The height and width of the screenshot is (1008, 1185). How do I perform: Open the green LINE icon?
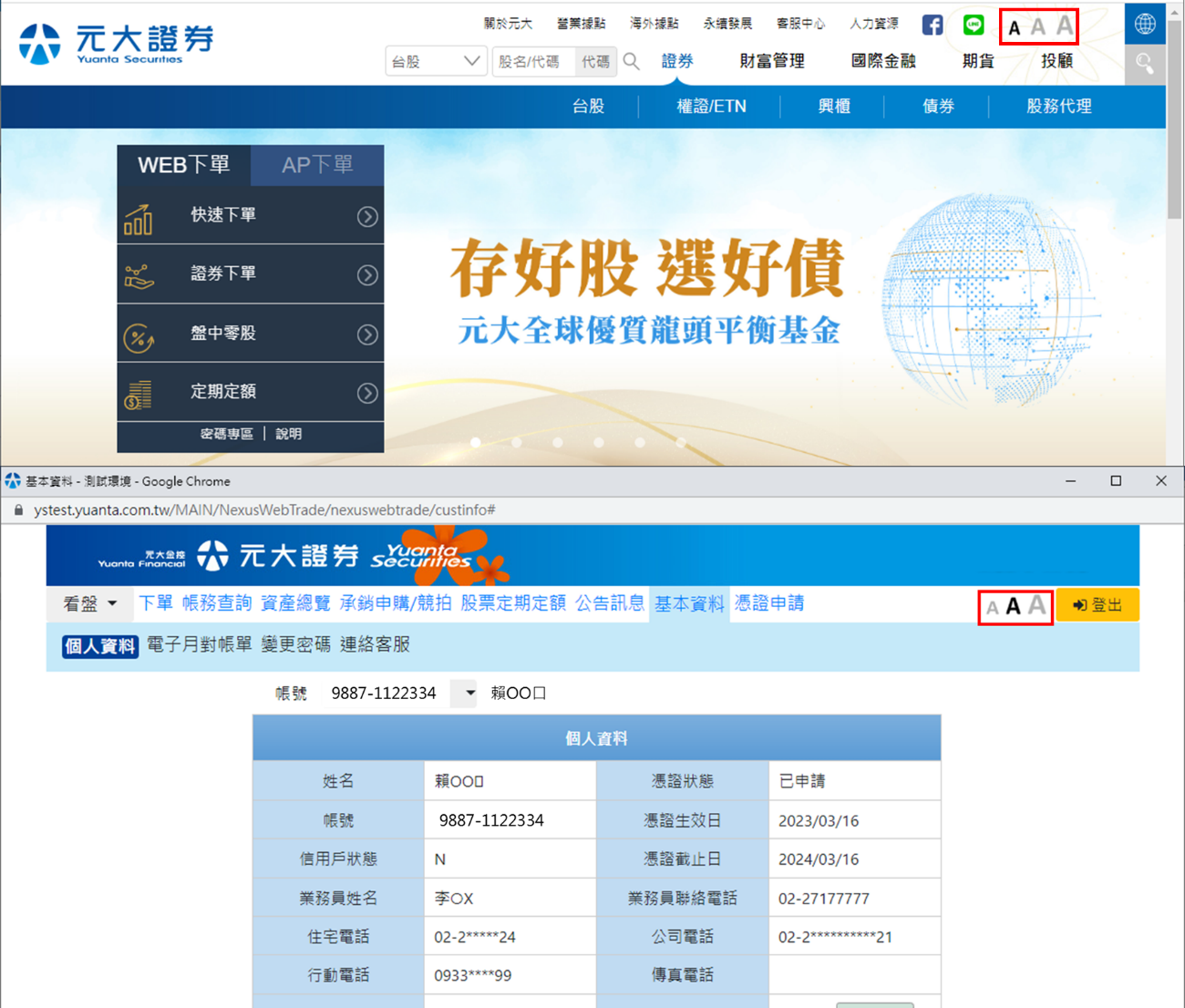(974, 25)
